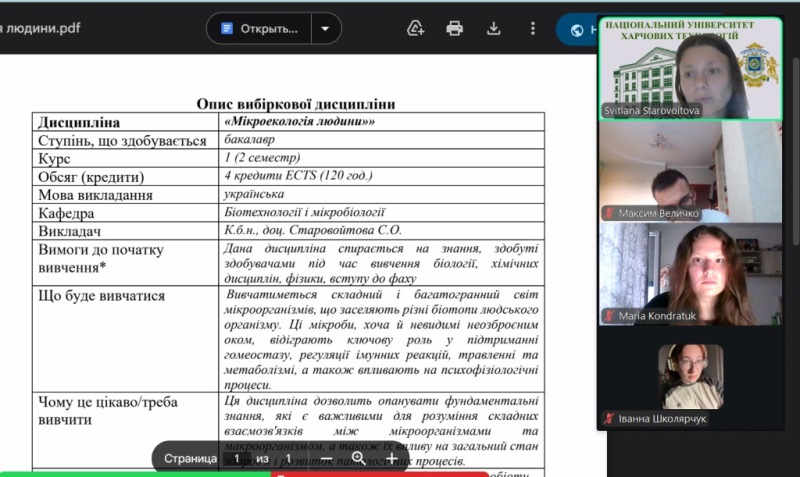
Task: Click the row label Вимоги до початку вивчення*
Action: [101, 259]
